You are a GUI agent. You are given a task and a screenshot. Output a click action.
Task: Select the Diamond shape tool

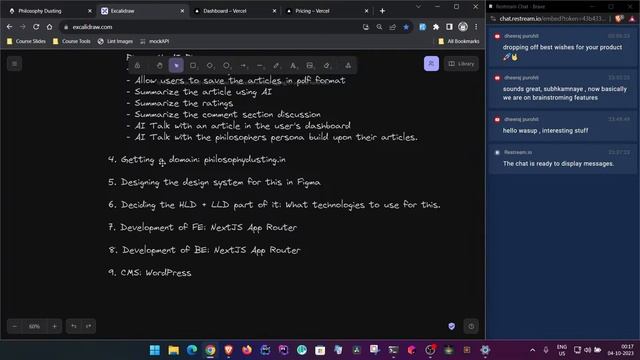pyautogui.click(x=210, y=65)
